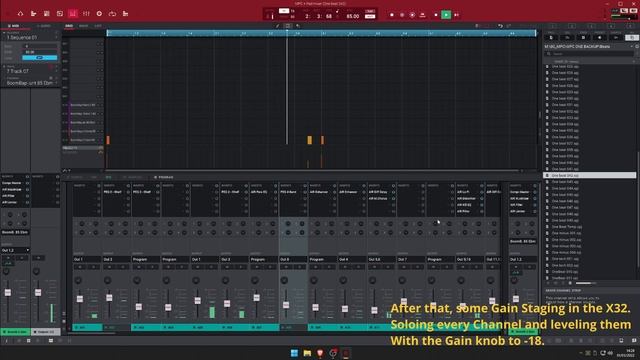The image size is (640, 360).
Task: Toggle the AIR Distortion insert on/off
Action: 482,198
